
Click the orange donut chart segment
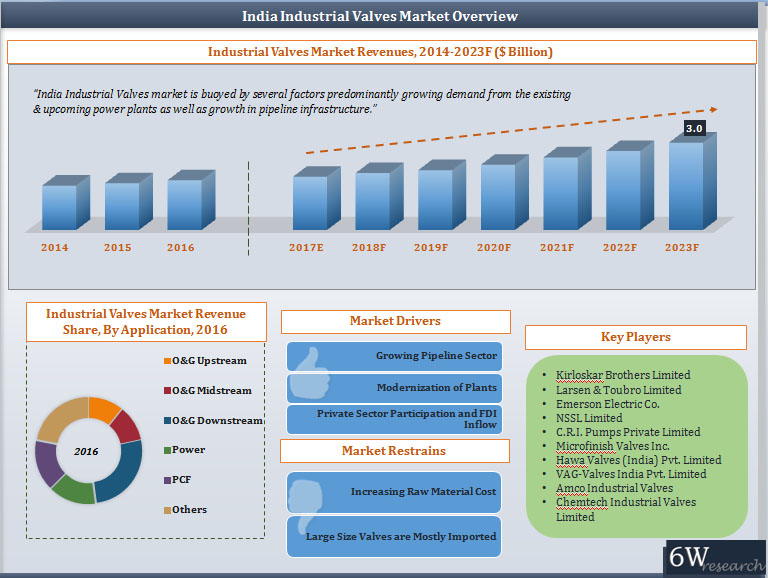tap(103, 409)
